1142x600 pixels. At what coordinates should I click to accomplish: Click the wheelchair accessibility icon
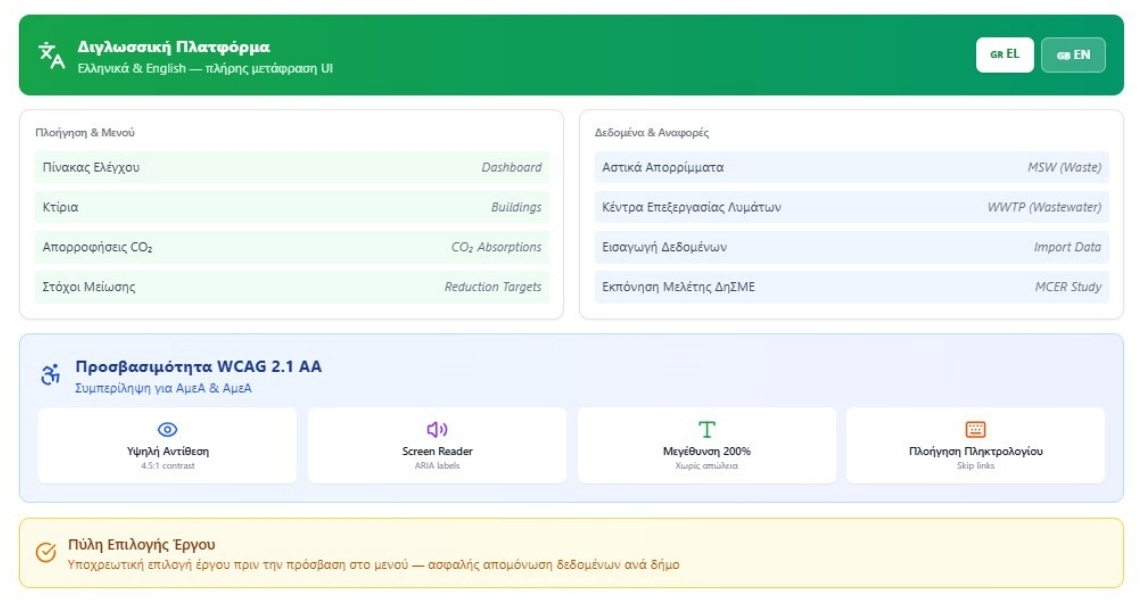tap(50, 374)
